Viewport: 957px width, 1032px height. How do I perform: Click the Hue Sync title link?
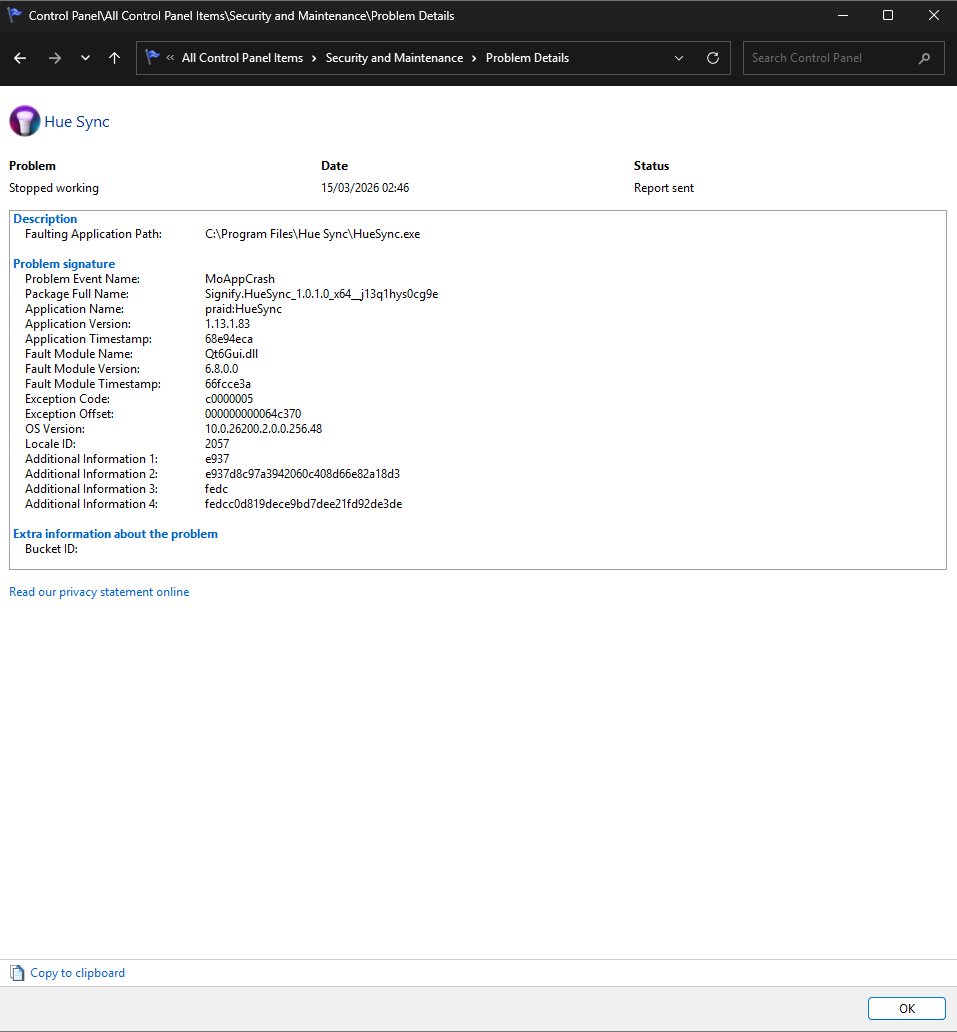77,122
